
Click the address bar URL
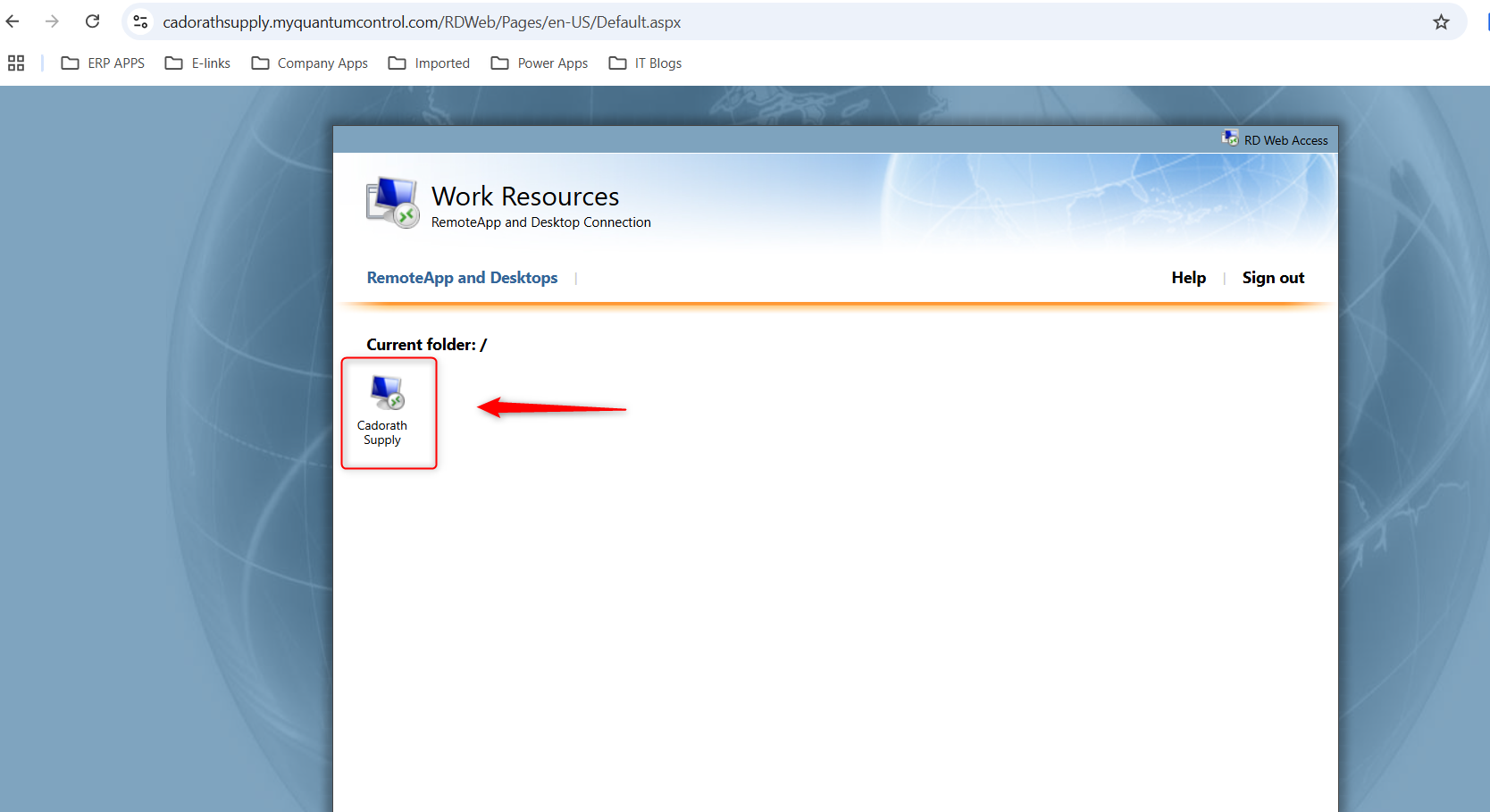coord(422,22)
